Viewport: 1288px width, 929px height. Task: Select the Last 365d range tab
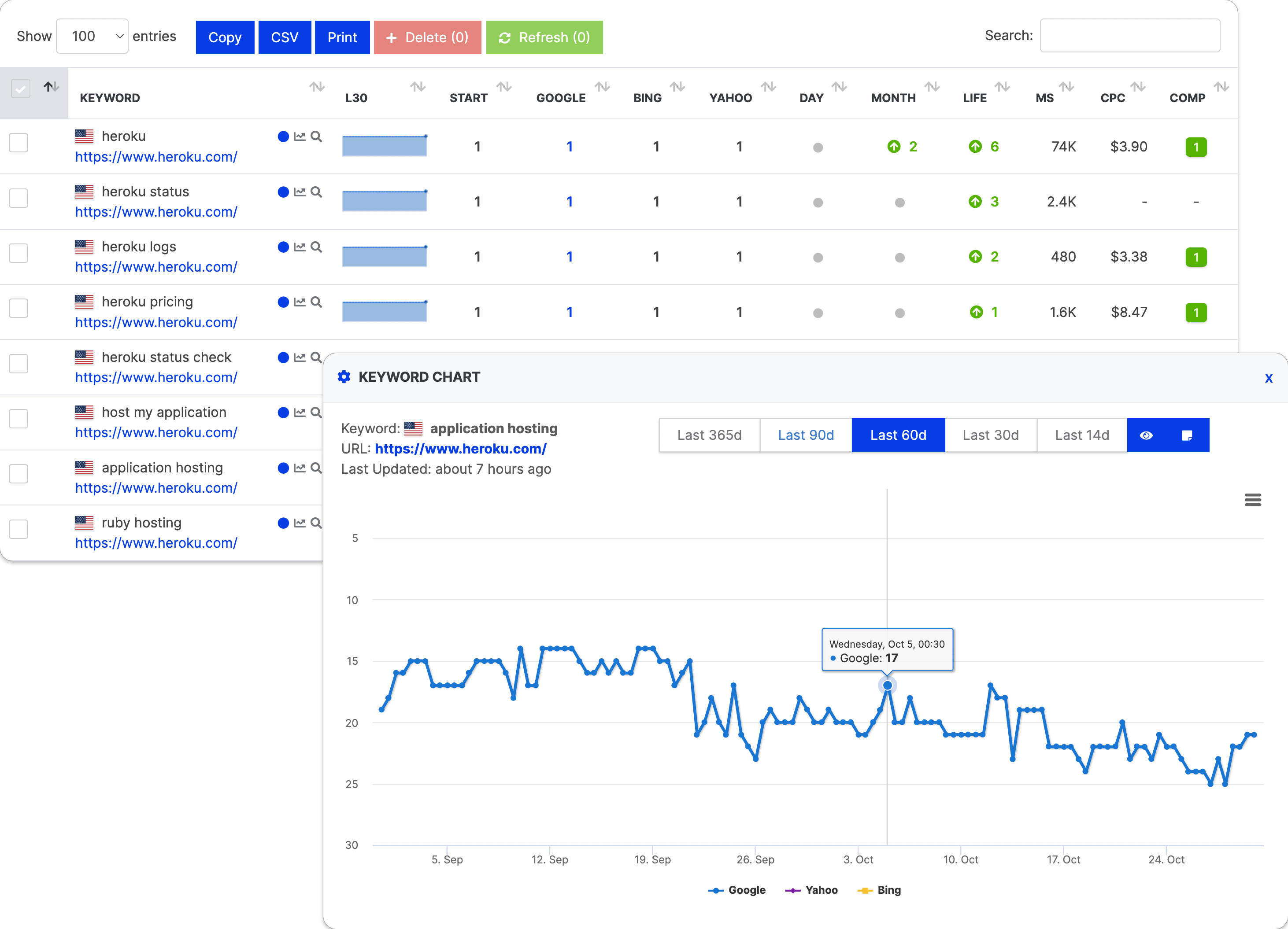709,435
